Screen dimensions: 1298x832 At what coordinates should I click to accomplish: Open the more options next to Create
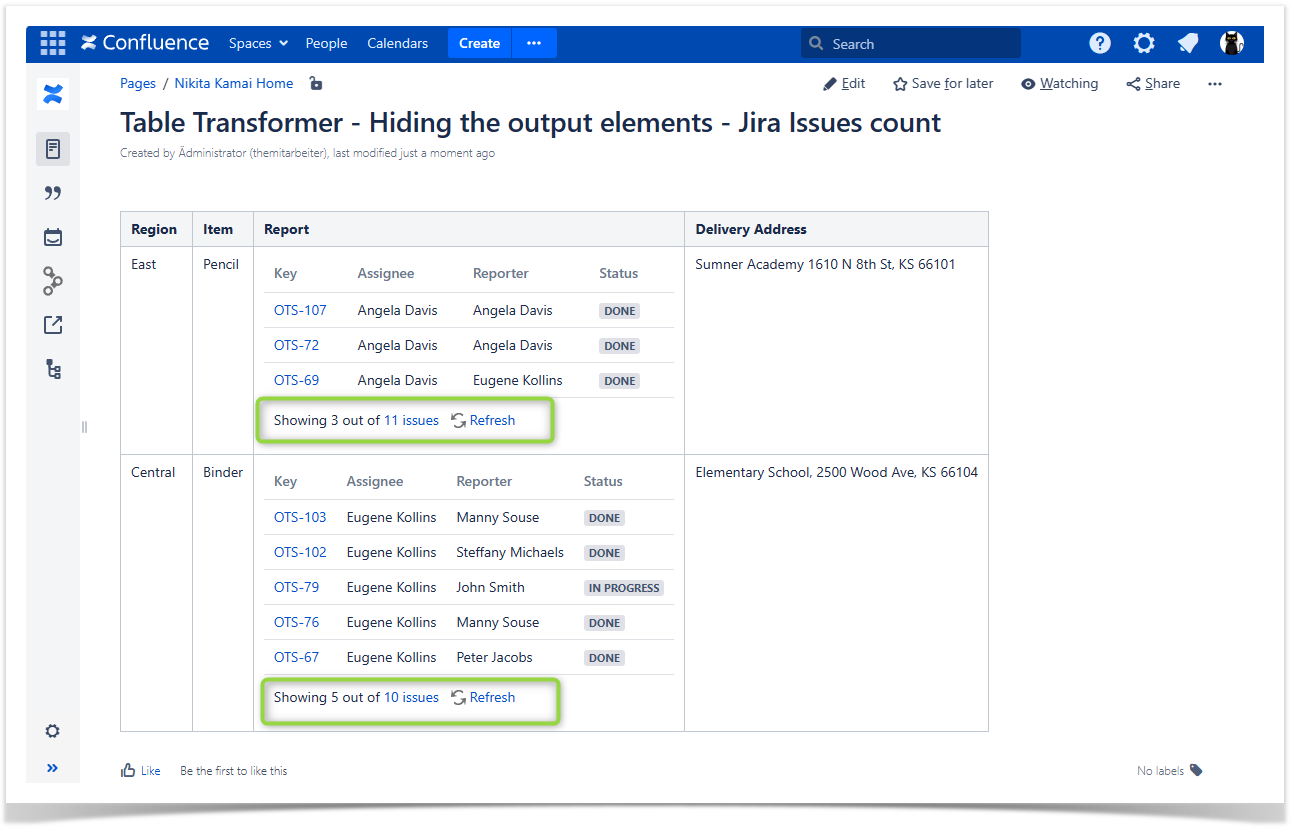(534, 43)
